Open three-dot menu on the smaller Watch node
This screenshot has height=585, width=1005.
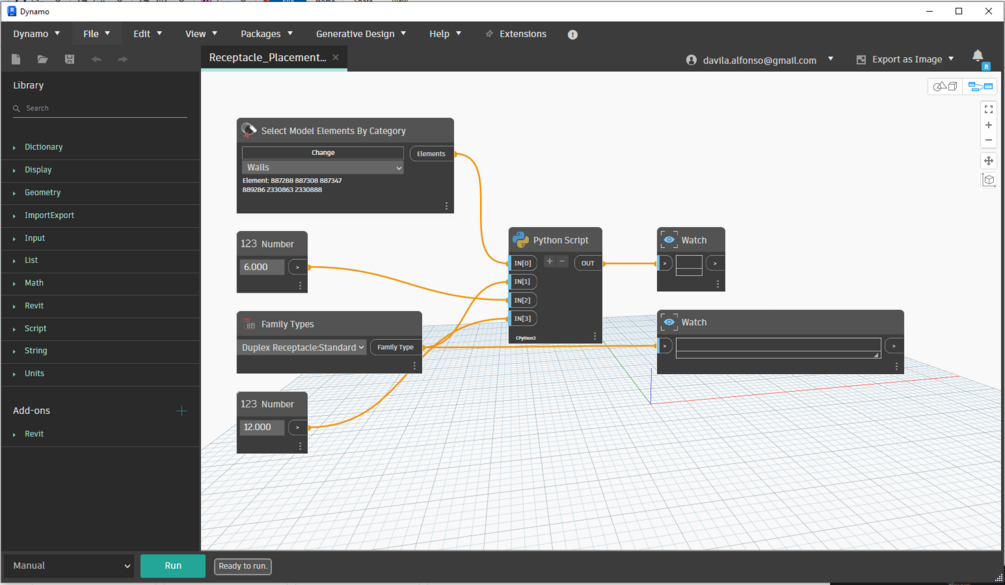pos(717,284)
